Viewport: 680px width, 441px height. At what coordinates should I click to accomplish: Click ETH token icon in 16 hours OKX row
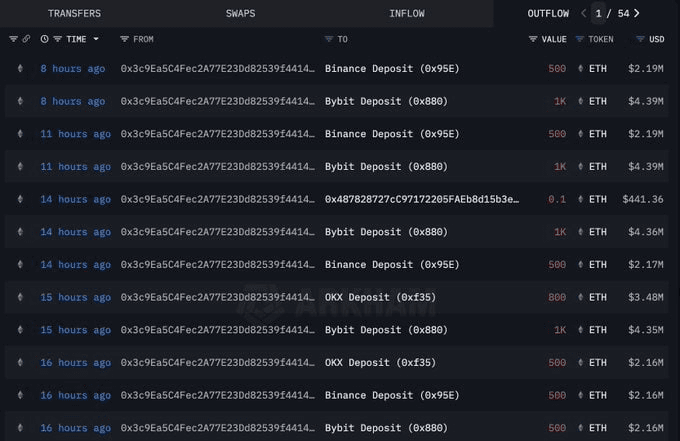pos(580,363)
